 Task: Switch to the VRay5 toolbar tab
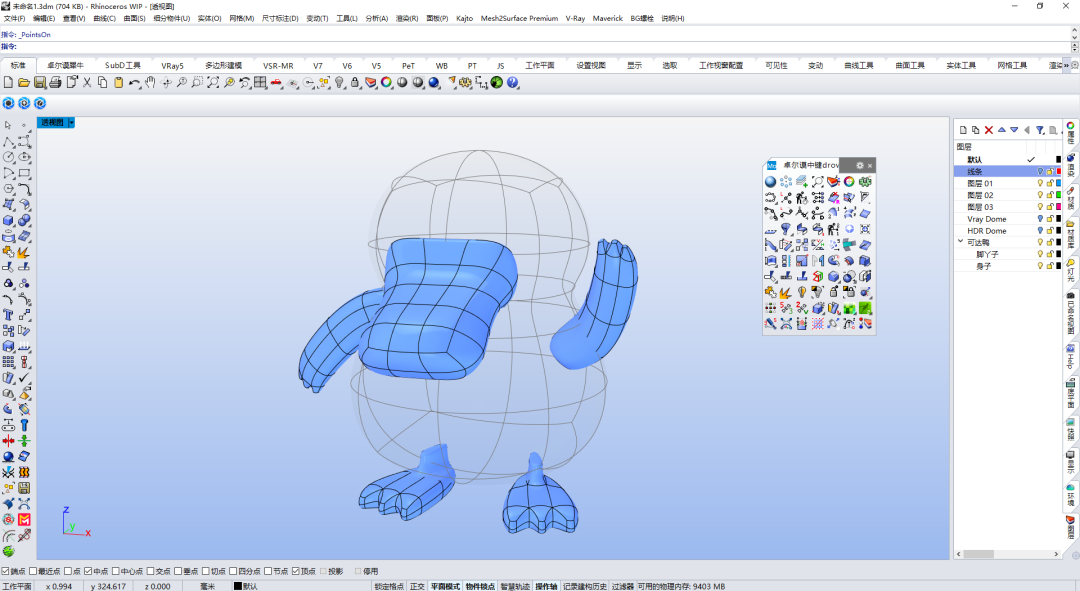coord(172,65)
